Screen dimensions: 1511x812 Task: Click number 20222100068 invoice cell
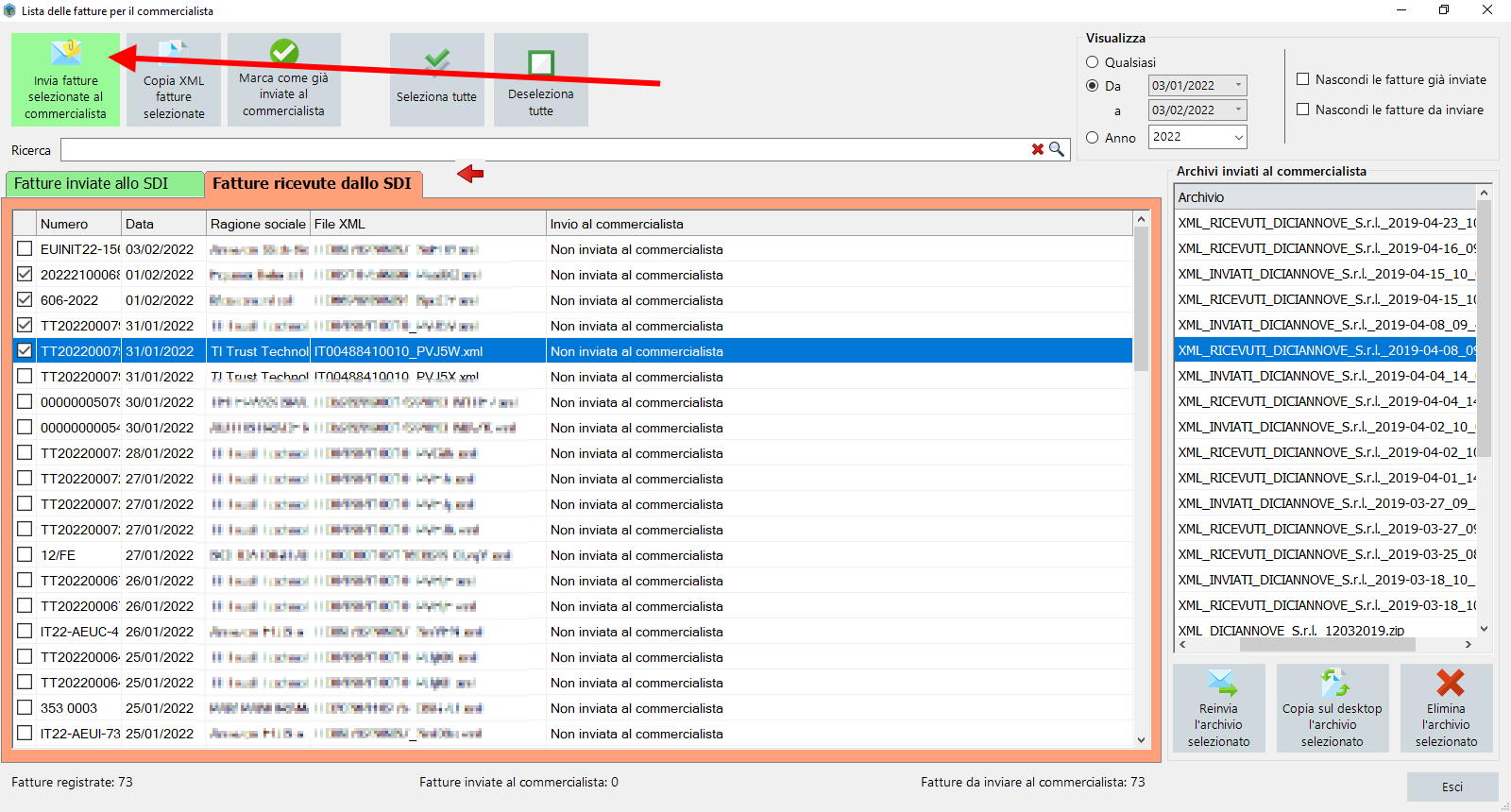pos(79,275)
